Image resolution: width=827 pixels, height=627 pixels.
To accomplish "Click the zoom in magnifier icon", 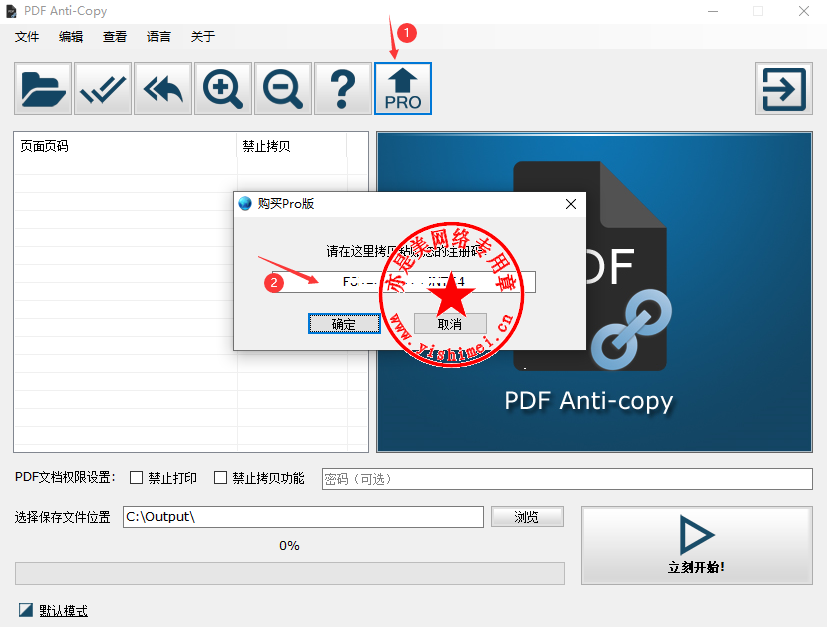I will 223,89.
